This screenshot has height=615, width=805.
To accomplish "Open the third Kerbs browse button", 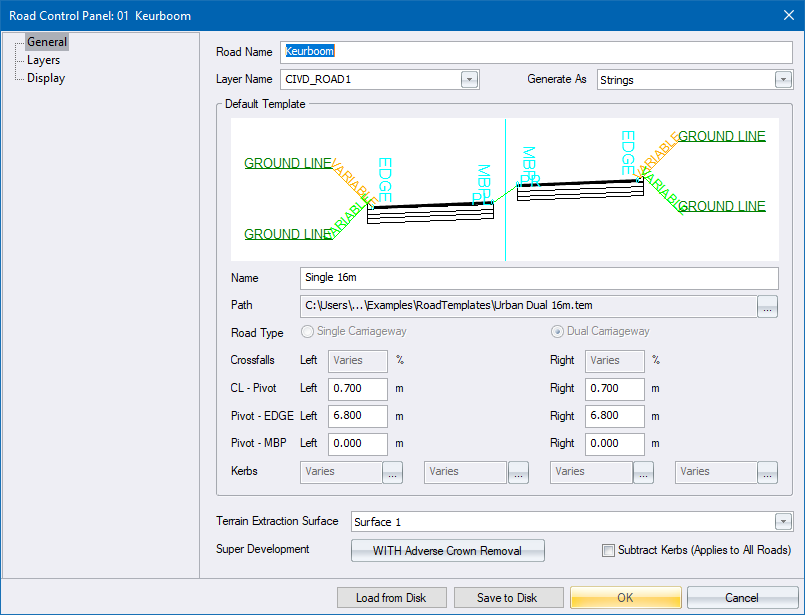I will (x=643, y=473).
